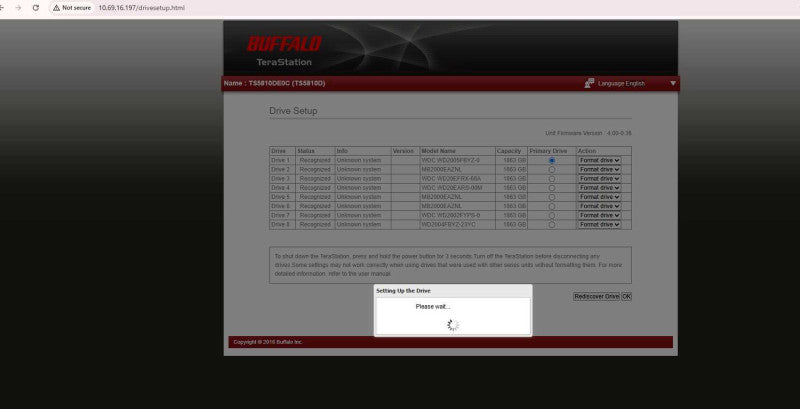The height and width of the screenshot is (409, 800).
Task: Reload the page with the browser refresh icon
Action: point(36,8)
